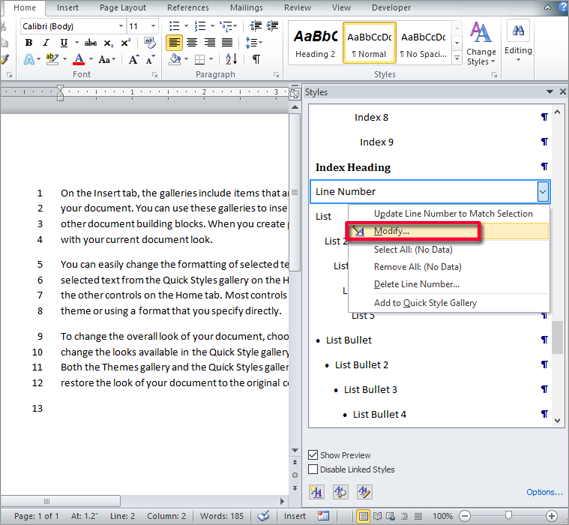The image size is (569, 525).
Task: Click the Words: 185 status indicator
Action: click(x=222, y=516)
